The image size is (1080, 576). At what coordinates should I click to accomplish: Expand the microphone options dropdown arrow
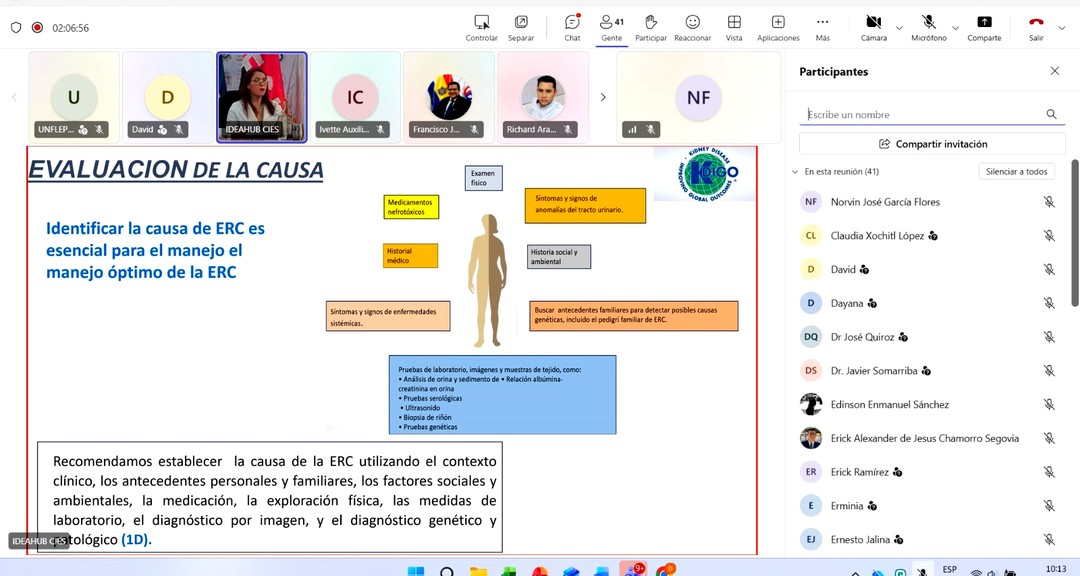click(x=955, y=28)
